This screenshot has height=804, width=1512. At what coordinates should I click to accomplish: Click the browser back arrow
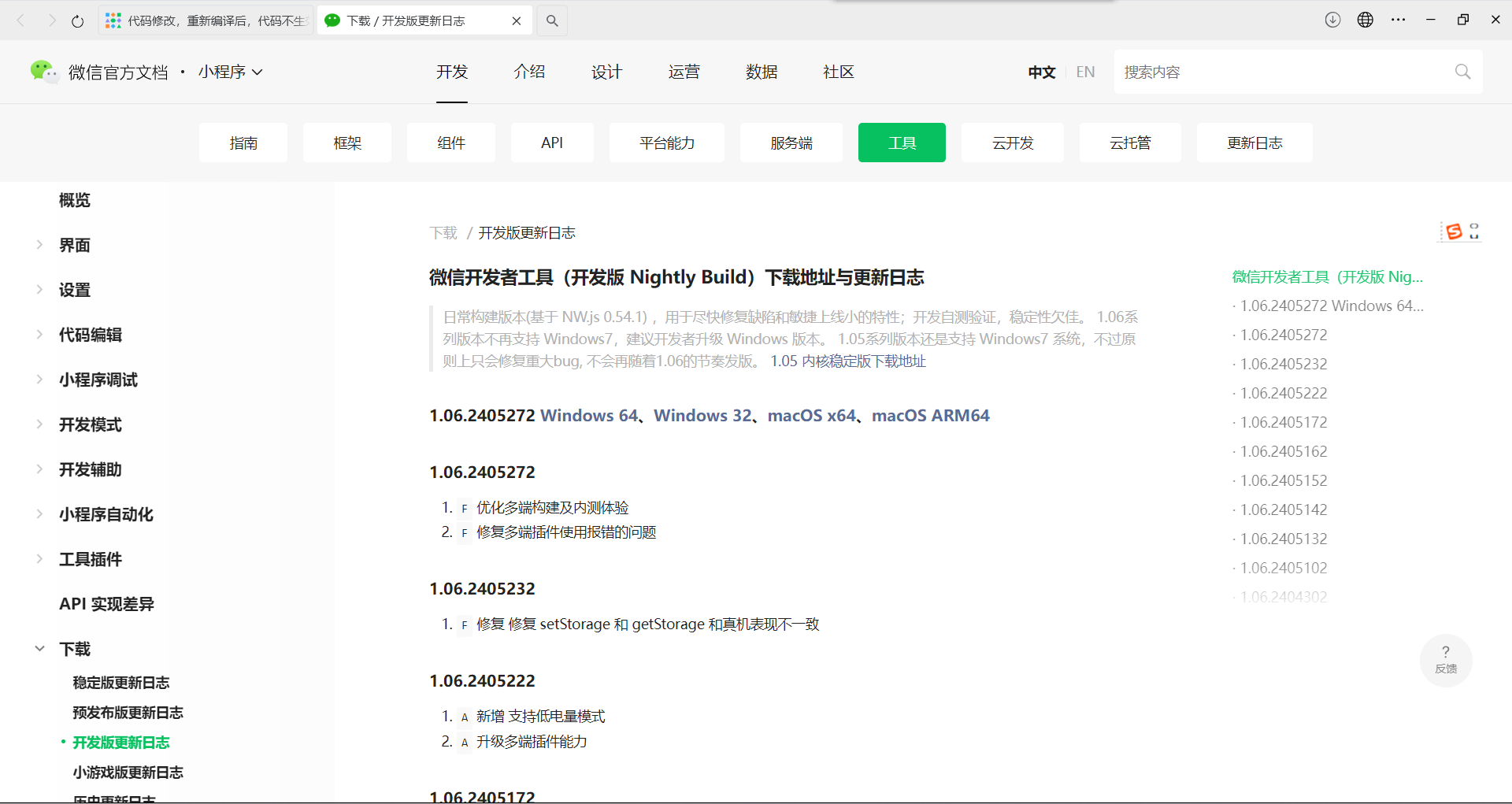(x=21, y=20)
